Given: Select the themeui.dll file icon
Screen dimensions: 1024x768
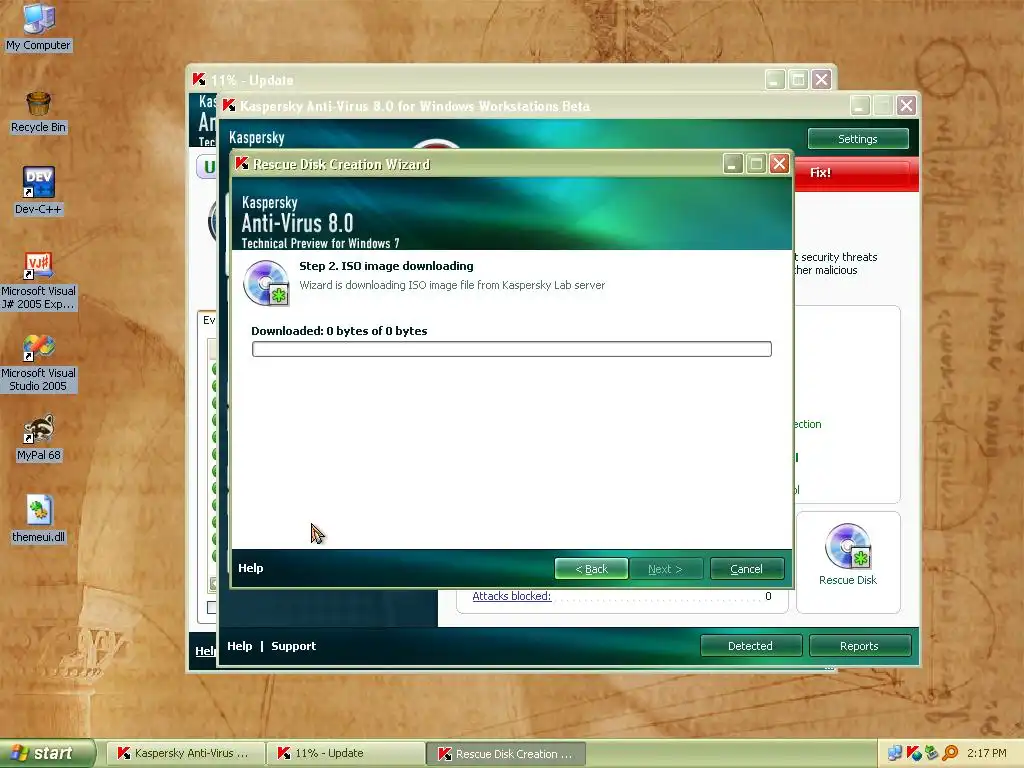Looking at the screenshot, I should (38, 520).
